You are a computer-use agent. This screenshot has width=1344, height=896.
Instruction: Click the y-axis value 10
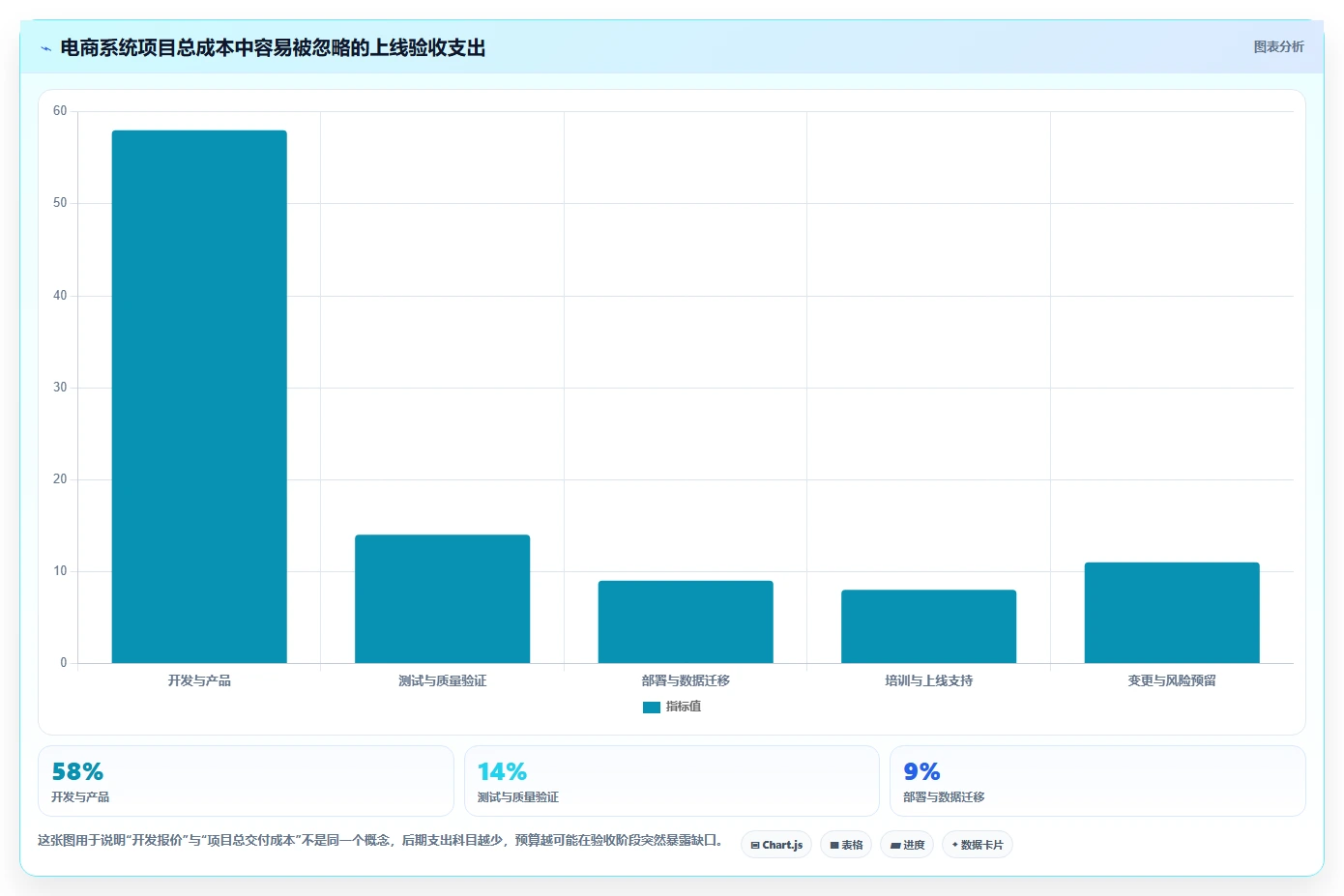(x=60, y=571)
